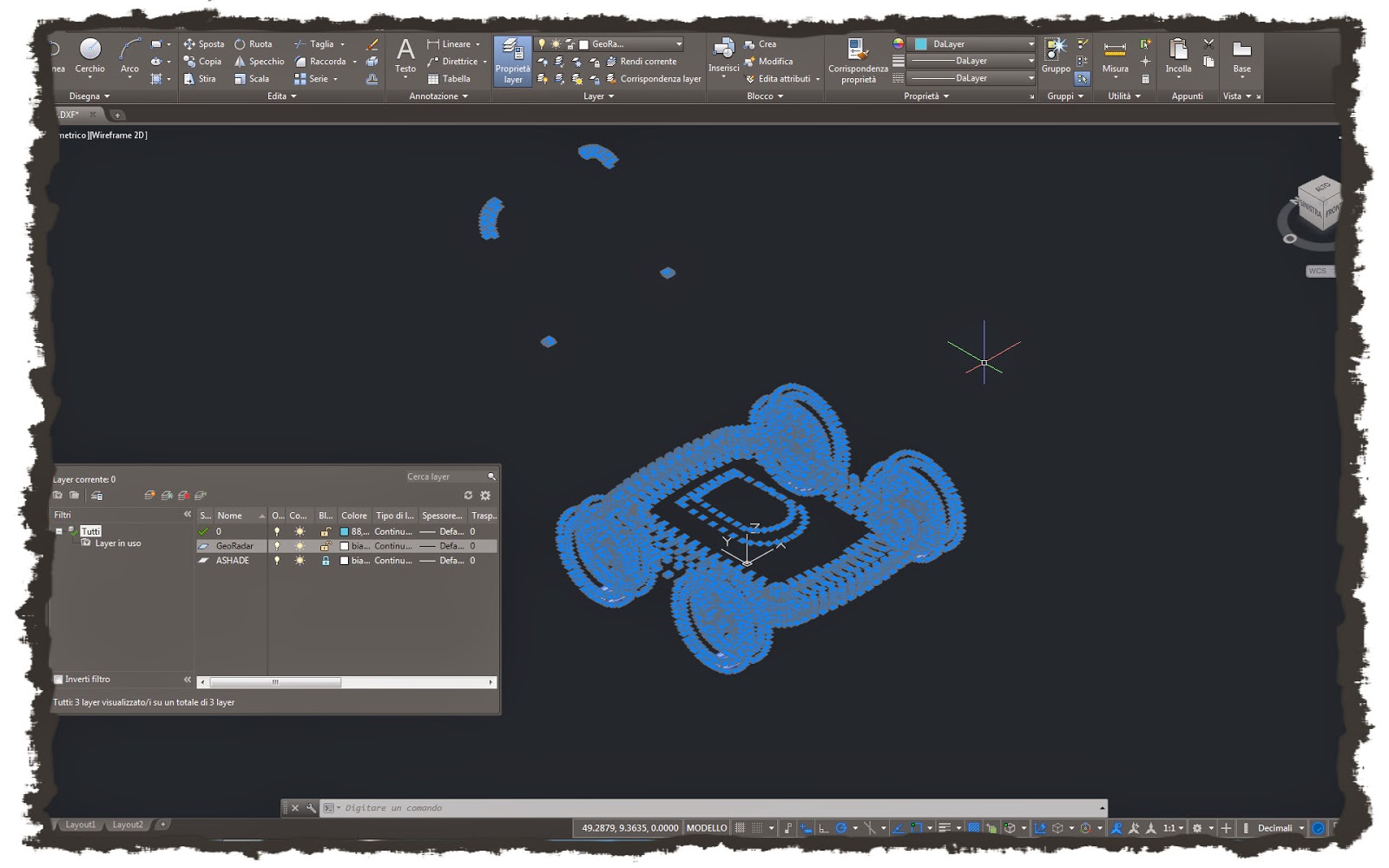Freeze the layer 0 sun icon
Screen dimensions: 1389x868
point(299,530)
